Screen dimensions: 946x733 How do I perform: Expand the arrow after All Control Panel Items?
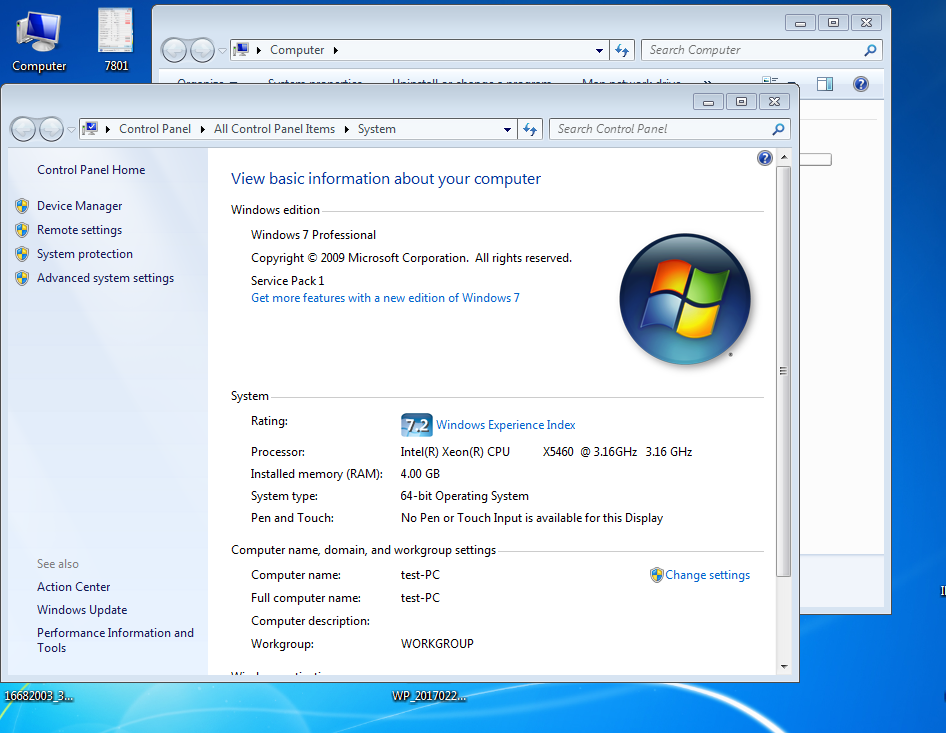[347, 129]
